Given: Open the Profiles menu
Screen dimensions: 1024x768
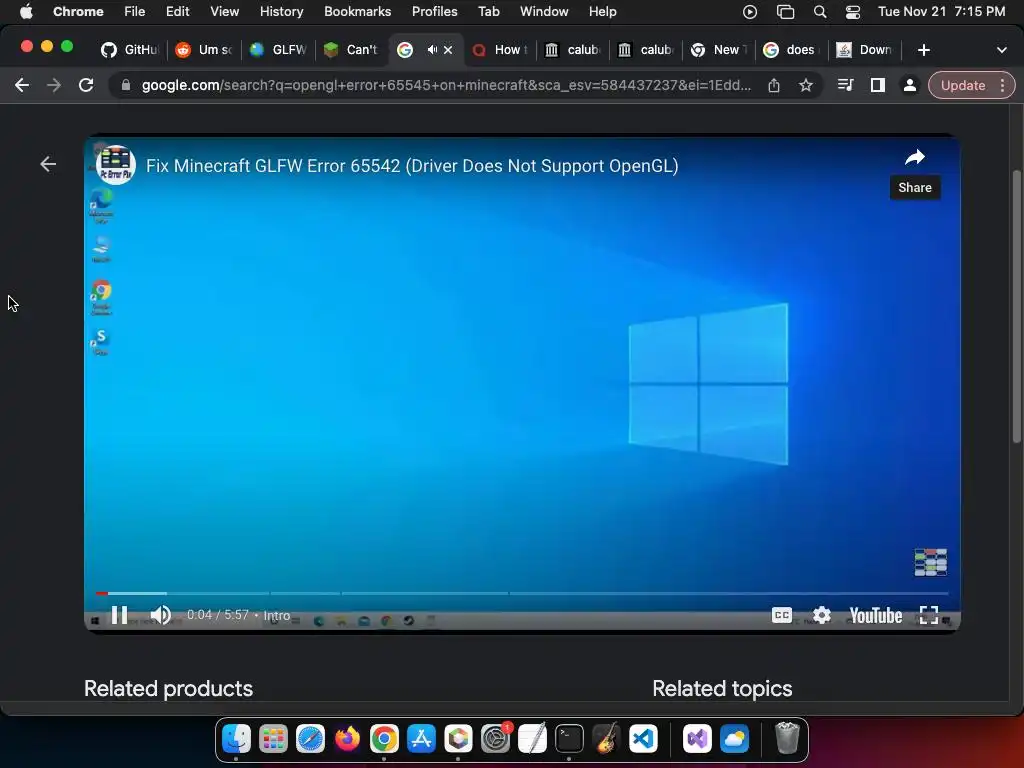Looking at the screenshot, I should [x=434, y=12].
